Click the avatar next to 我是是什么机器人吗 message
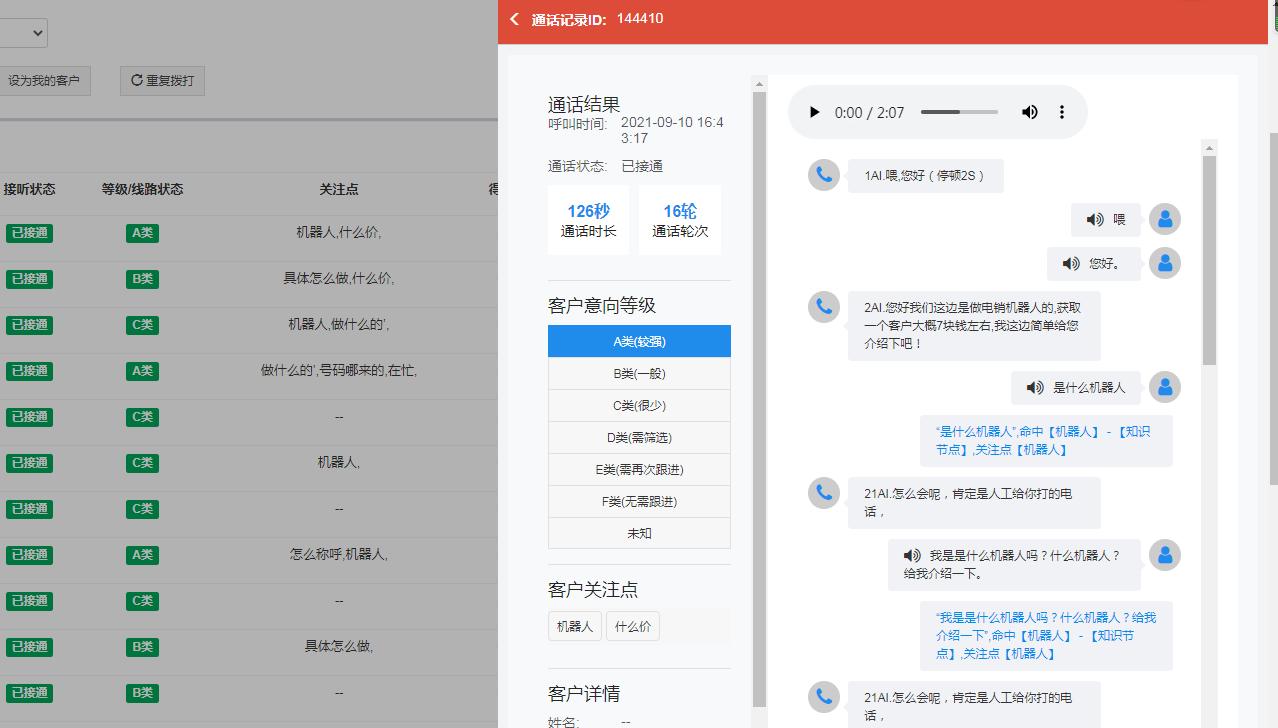The height and width of the screenshot is (728, 1278). pos(1165,555)
